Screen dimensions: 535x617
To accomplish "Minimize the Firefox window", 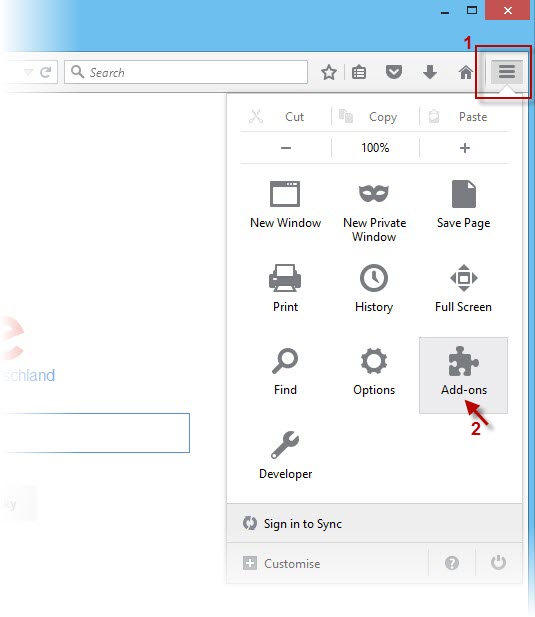I will 445,11.
